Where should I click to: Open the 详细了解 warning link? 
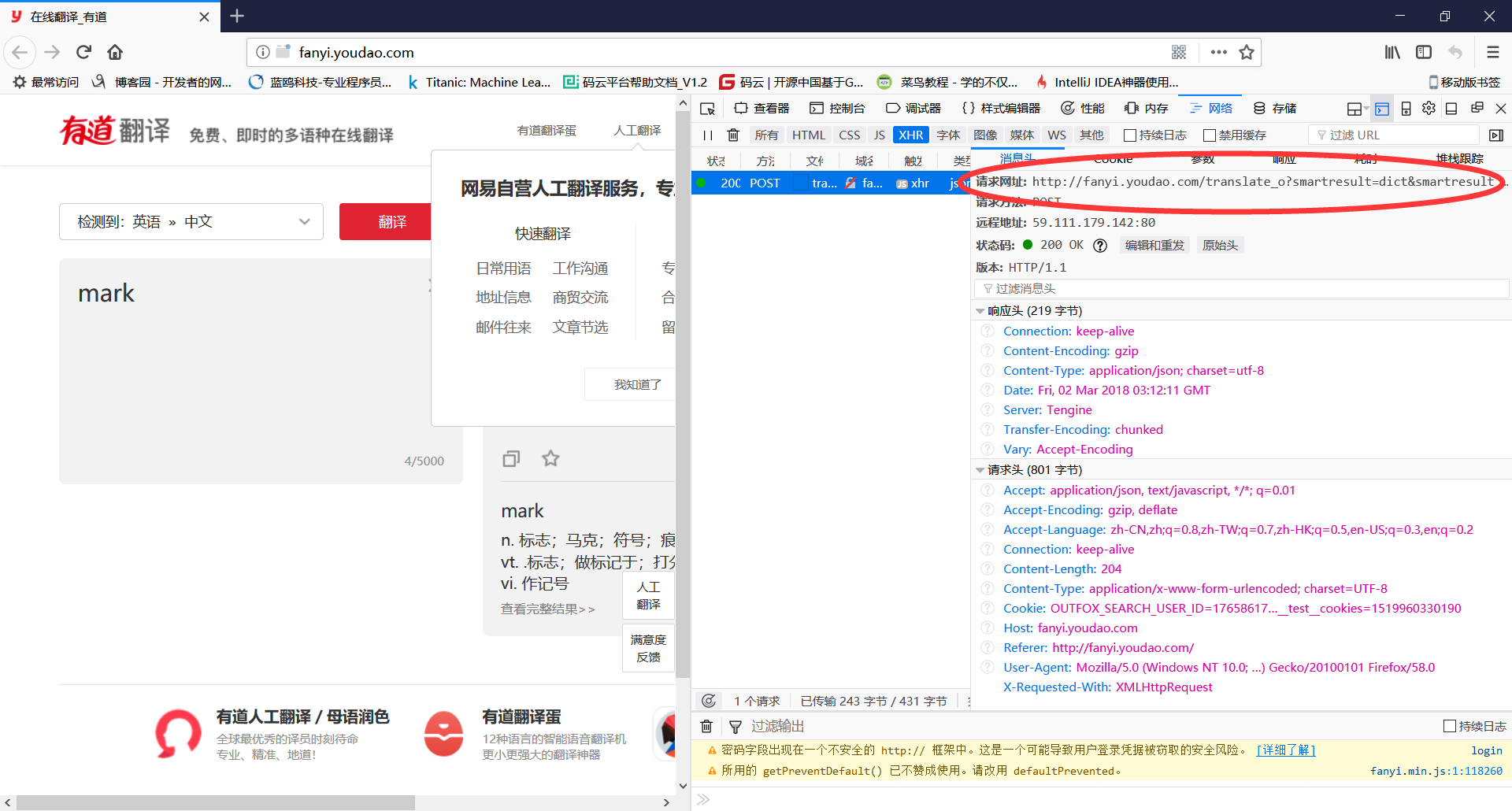point(1285,750)
